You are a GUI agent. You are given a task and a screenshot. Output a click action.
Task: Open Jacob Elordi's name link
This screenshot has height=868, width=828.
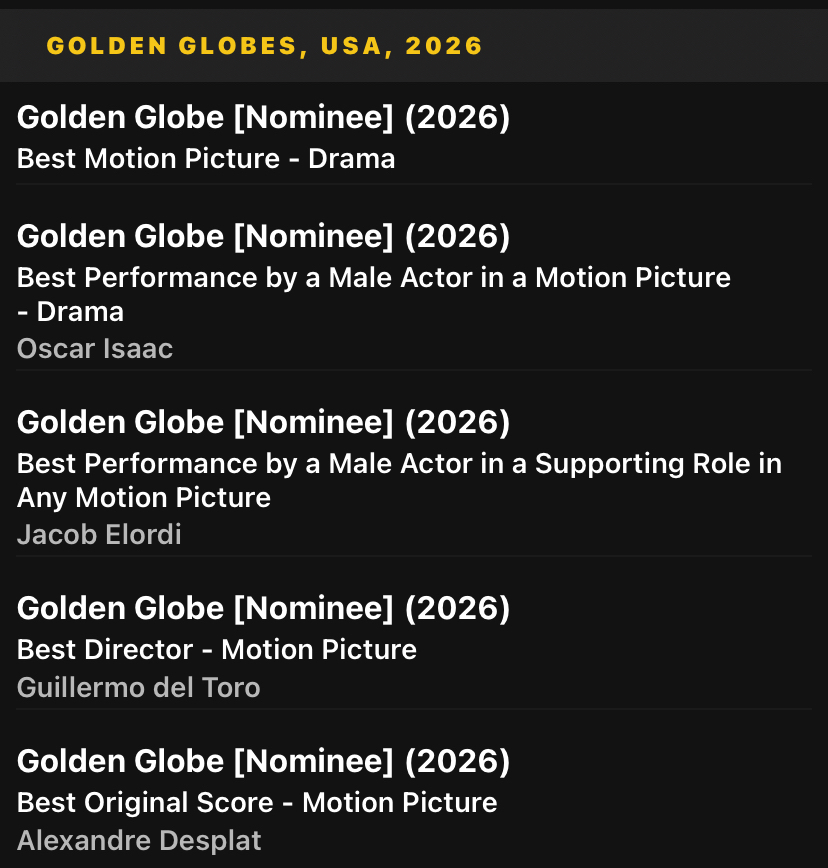99,535
